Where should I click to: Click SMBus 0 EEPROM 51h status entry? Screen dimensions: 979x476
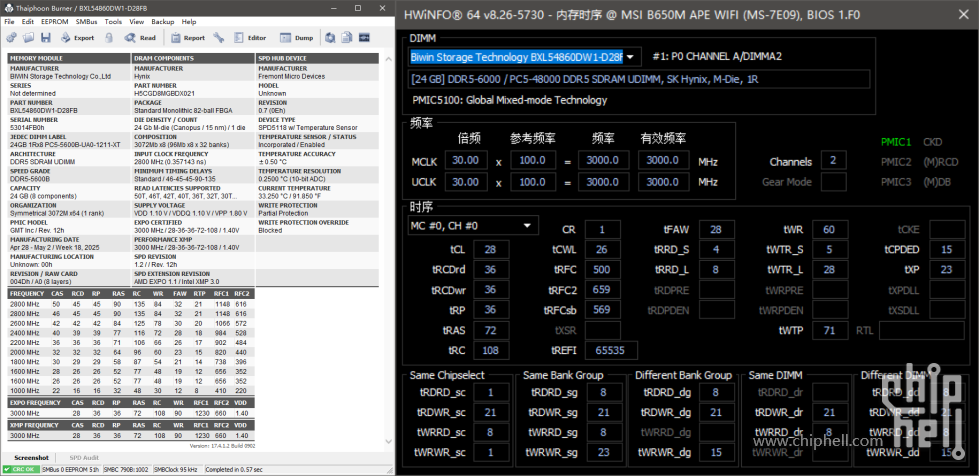coord(69,469)
